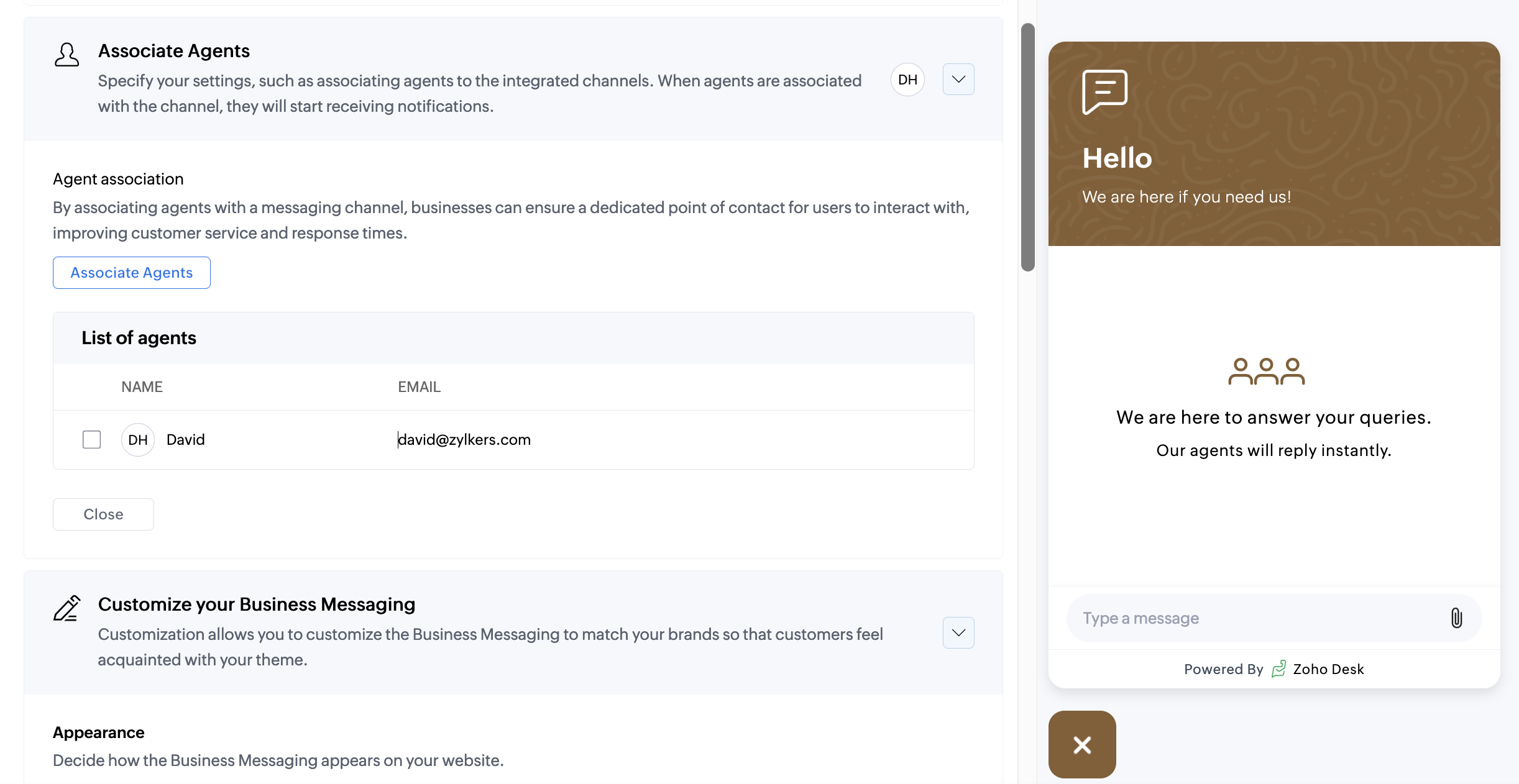Collapse the Associate Agents section chevron
The image size is (1519, 784).
pos(958,80)
